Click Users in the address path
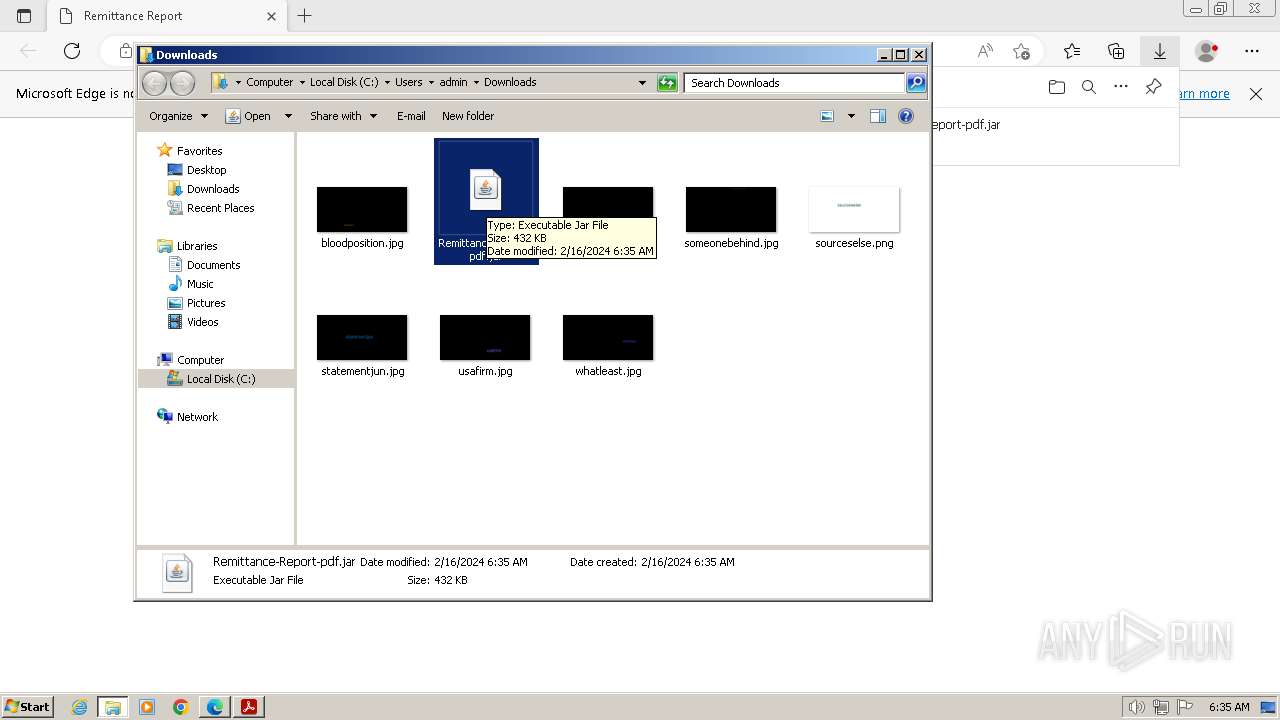This screenshot has width=1280, height=720. [x=408, y=82]
